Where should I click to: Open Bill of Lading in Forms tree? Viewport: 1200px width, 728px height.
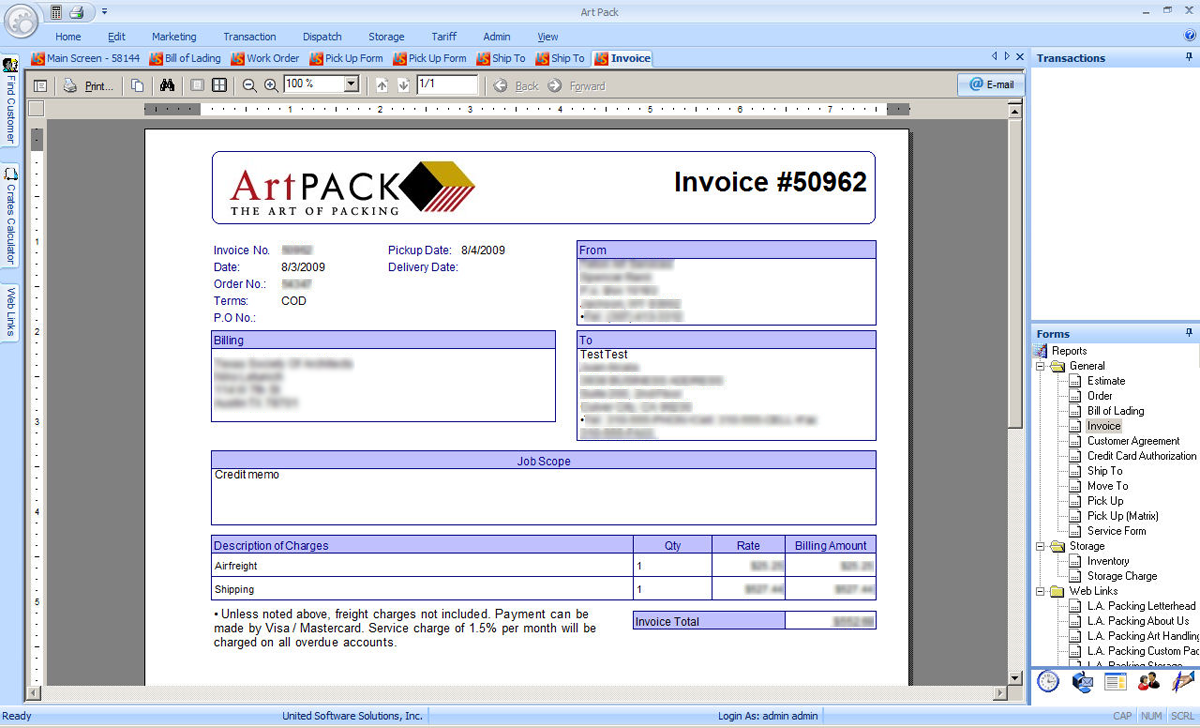click(x=1115, y=411)
